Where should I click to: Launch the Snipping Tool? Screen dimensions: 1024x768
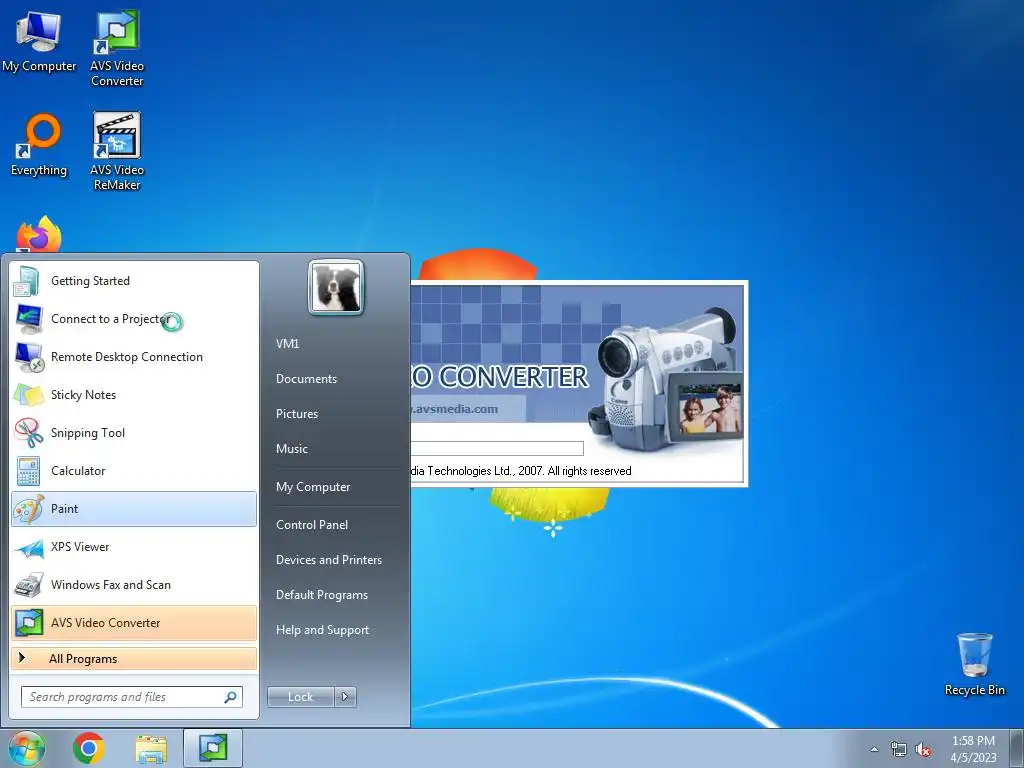coord(134,432)
